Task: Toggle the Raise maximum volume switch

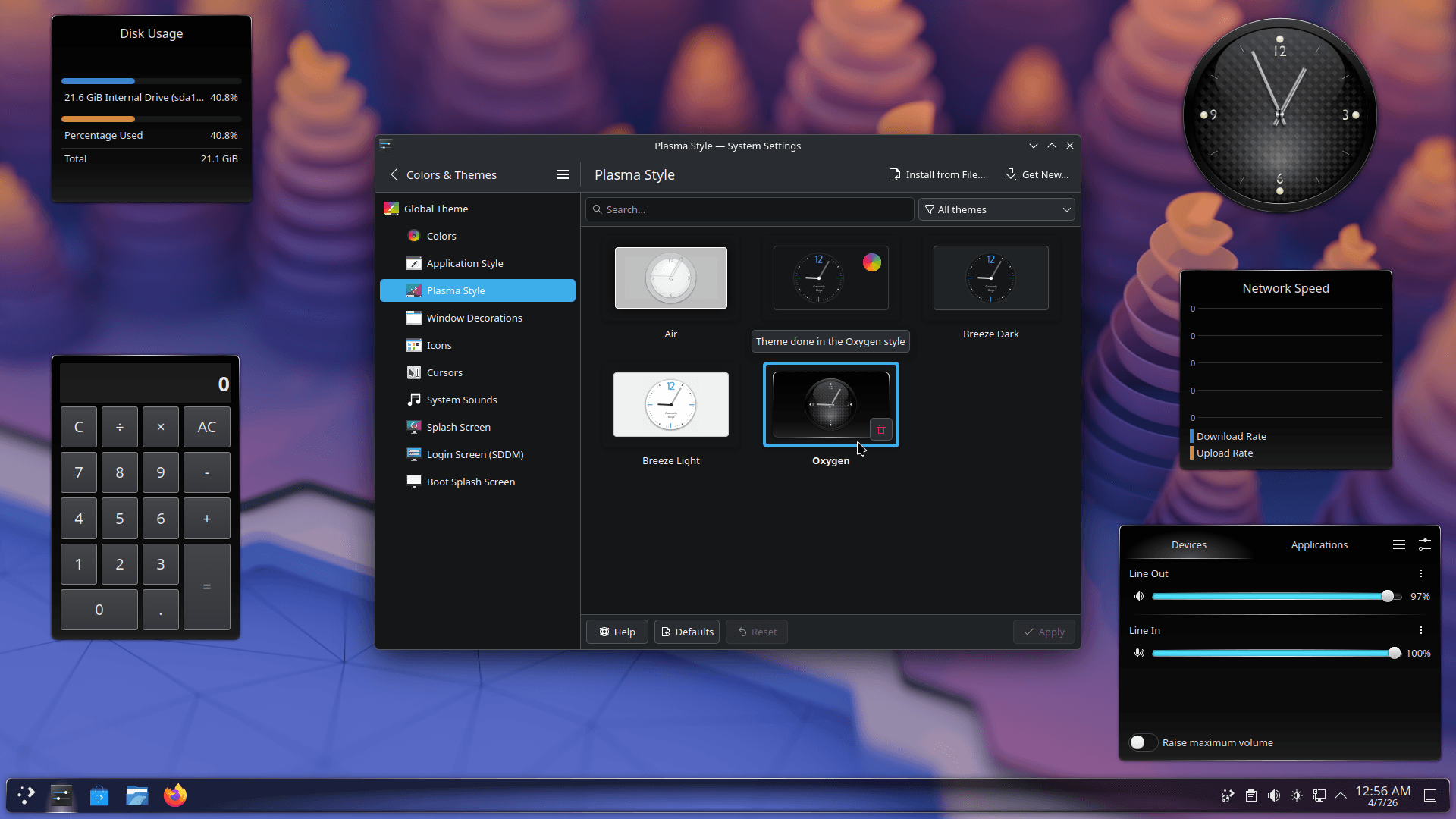Action: pos(1142,743)
